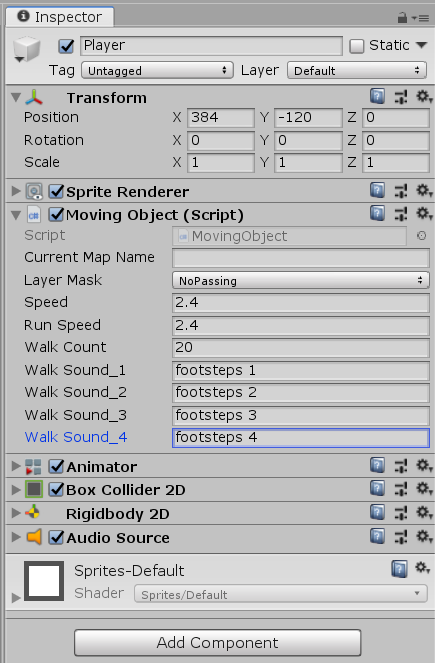Open the Inspector panel options menu
435x663 pixels.
click(x=420, y=18)
